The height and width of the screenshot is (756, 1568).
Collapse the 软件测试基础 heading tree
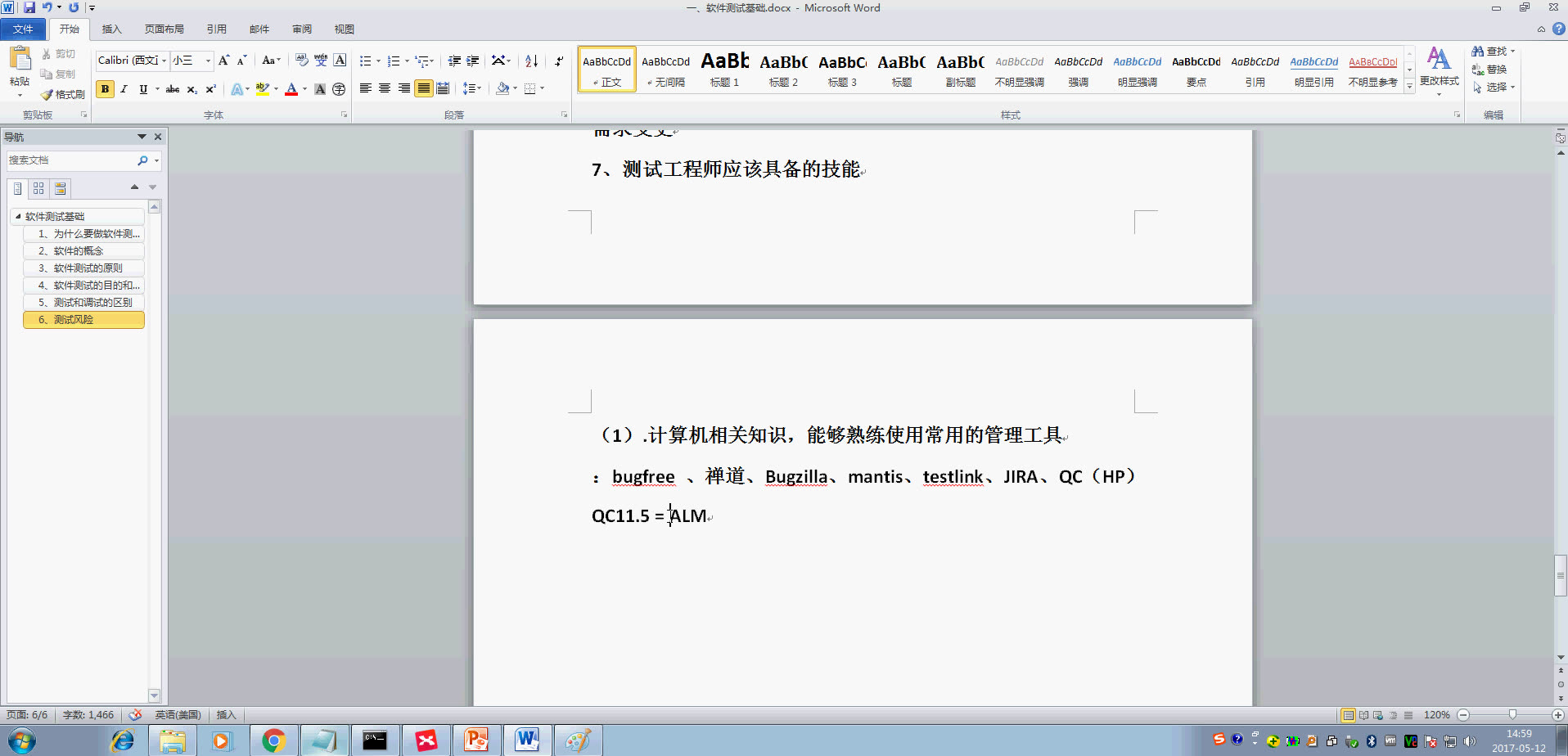(18, 216)
